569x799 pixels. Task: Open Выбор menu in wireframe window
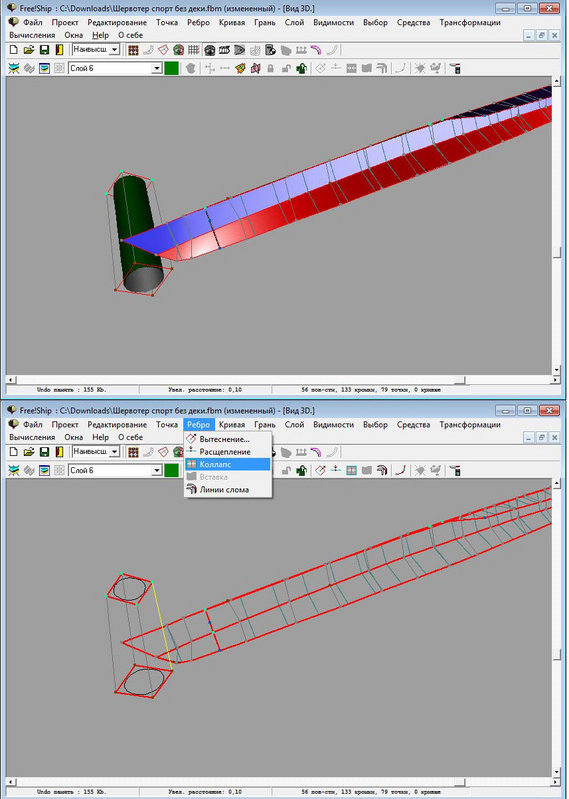375,424
